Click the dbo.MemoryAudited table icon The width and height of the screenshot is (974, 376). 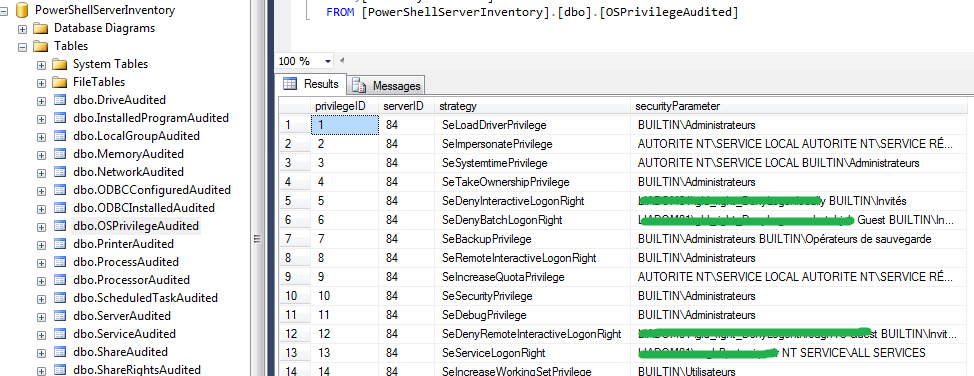(x=60, y=154)
